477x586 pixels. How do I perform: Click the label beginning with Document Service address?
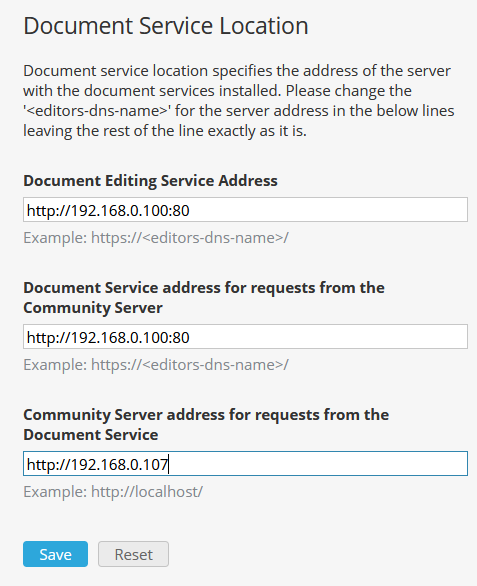pos(204,297)
